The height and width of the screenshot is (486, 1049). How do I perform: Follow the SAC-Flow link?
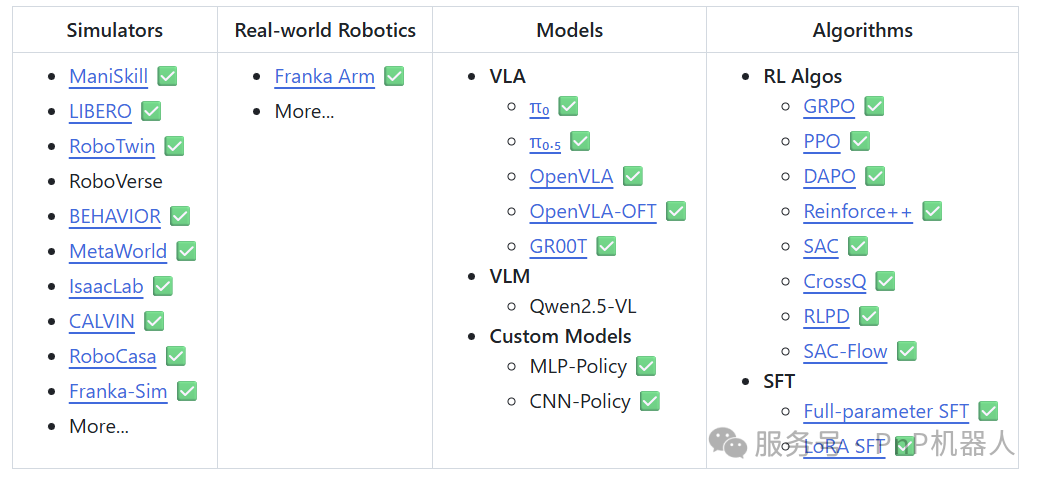tap(845, 351)
